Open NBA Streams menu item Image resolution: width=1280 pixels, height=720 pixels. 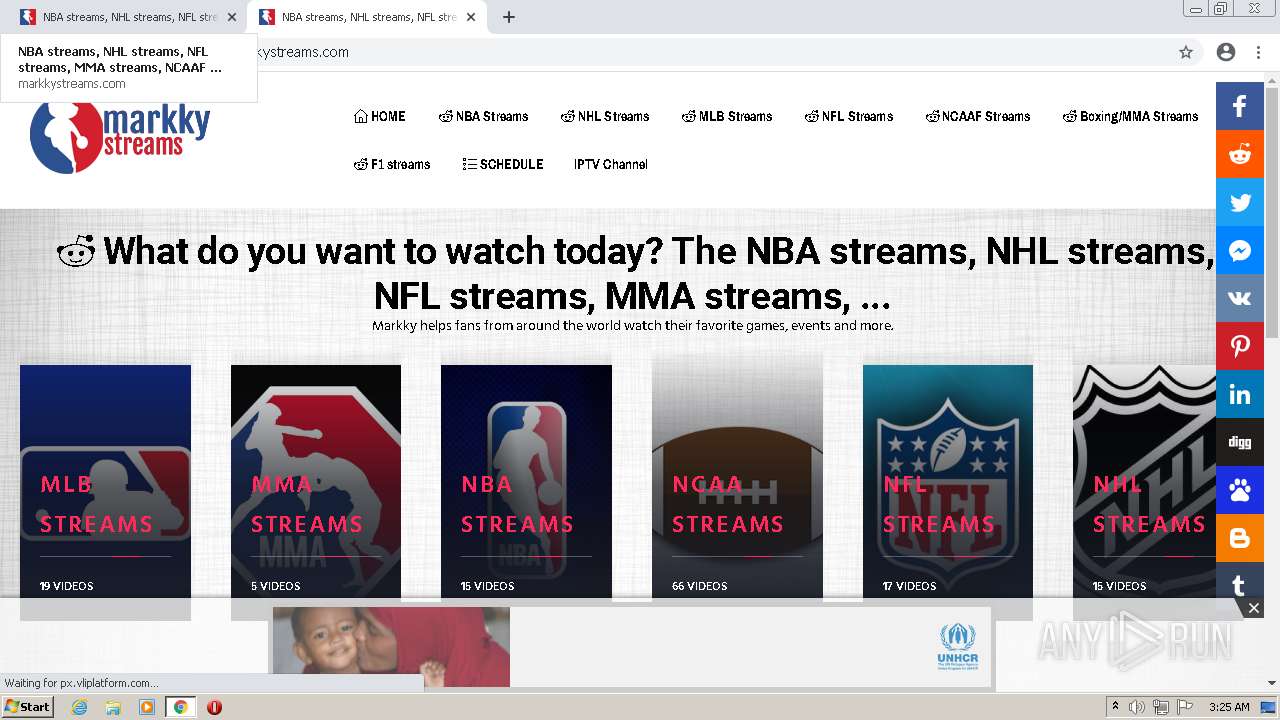(x=483, y=116)
